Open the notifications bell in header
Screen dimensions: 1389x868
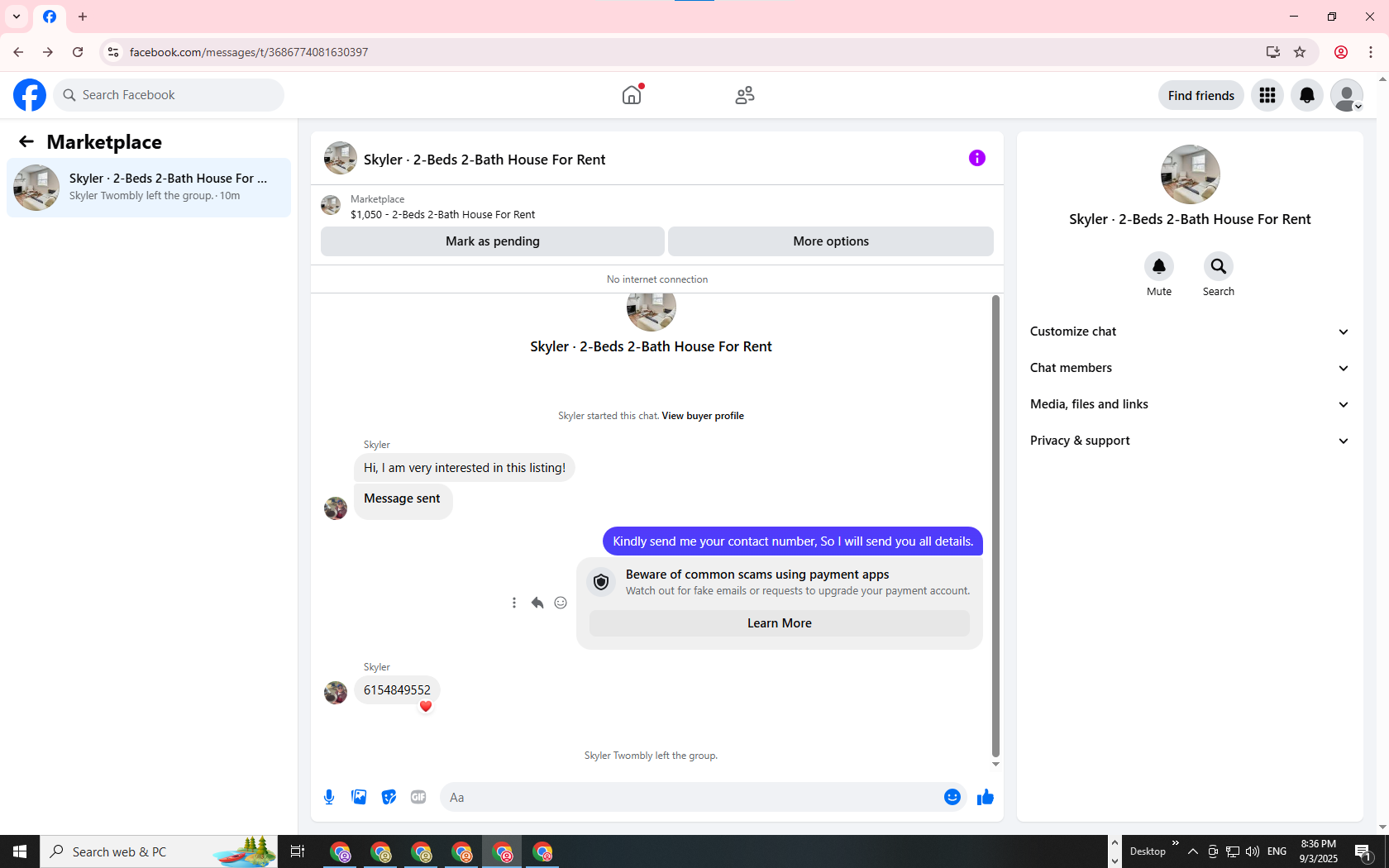tap(1307, 95)
